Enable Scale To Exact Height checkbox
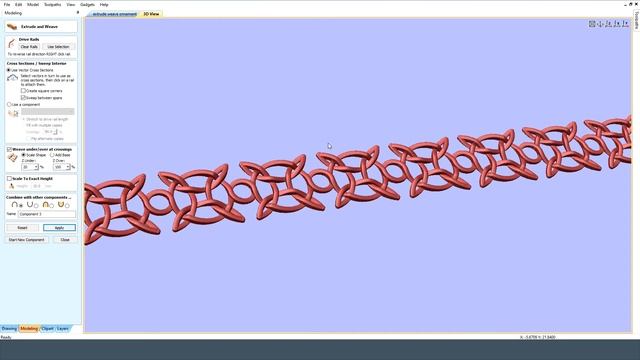Screen dimensions: 640x360 9,179
